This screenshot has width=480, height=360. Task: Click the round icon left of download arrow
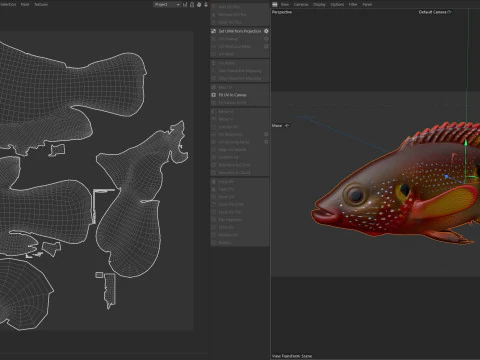pyautogui.click(x=199, y=4)
